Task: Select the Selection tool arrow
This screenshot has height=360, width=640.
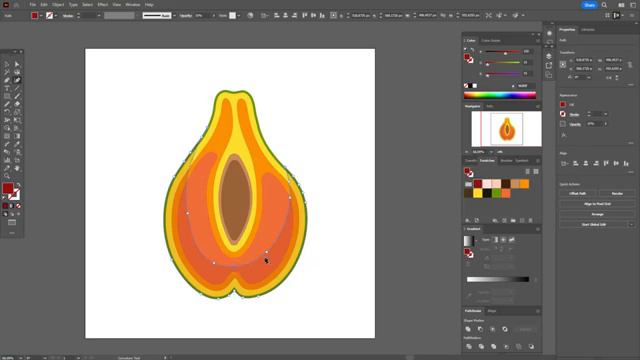Action: coord(7,64)
